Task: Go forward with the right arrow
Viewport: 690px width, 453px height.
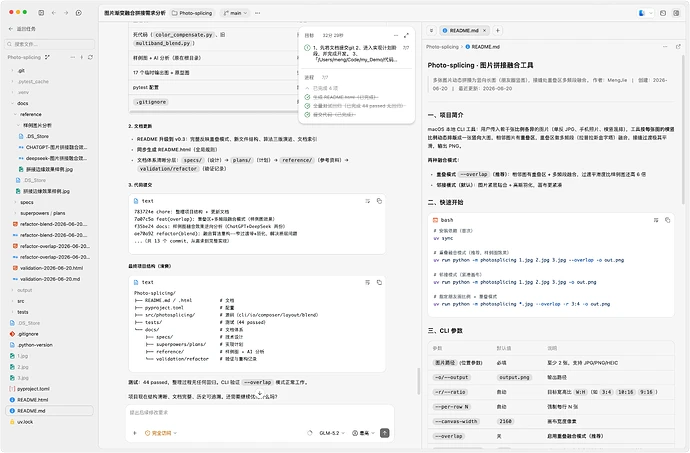Action: click(x=66, y=13)
